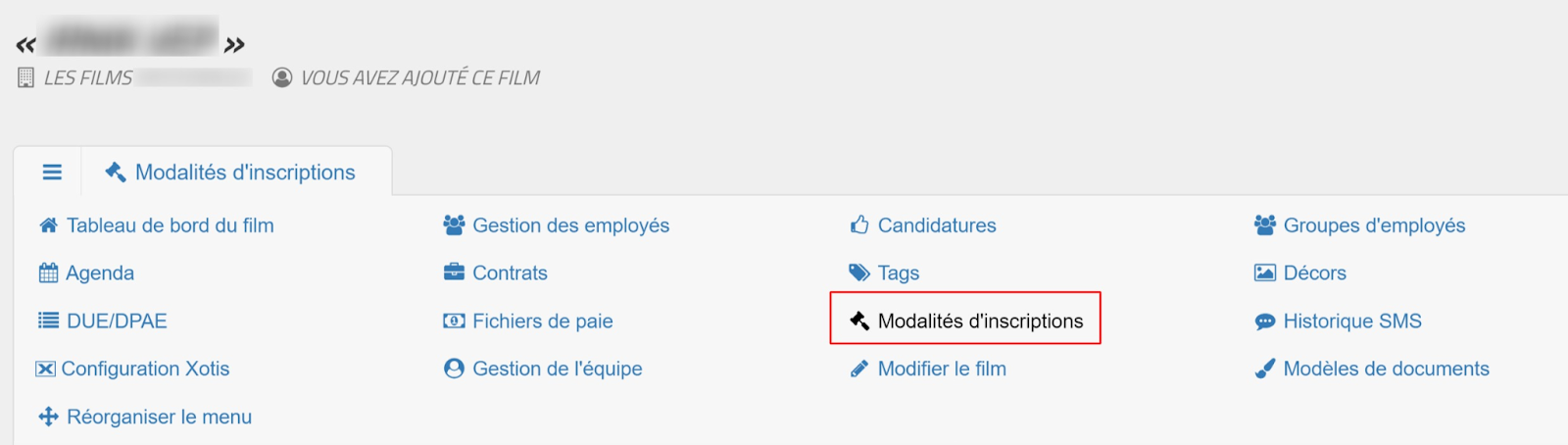Click the Contrats briefcase icon
The width and height of the screenshot is (1568, 445).
[x=454, y=272]
